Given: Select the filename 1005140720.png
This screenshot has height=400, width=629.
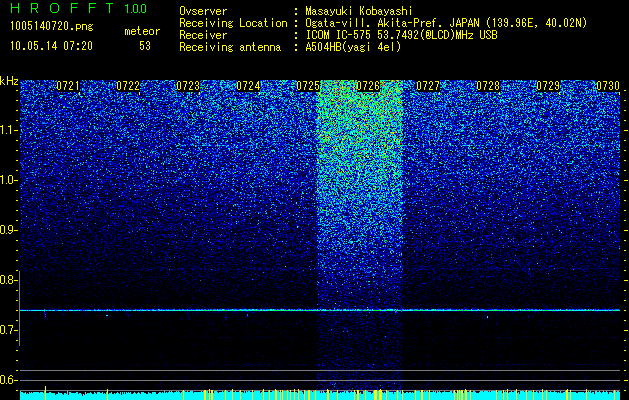Looking at the screenshot, I should 52,27.
